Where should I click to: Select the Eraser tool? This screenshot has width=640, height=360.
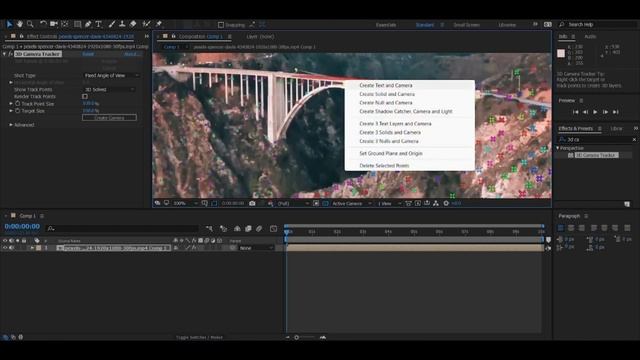133,24
